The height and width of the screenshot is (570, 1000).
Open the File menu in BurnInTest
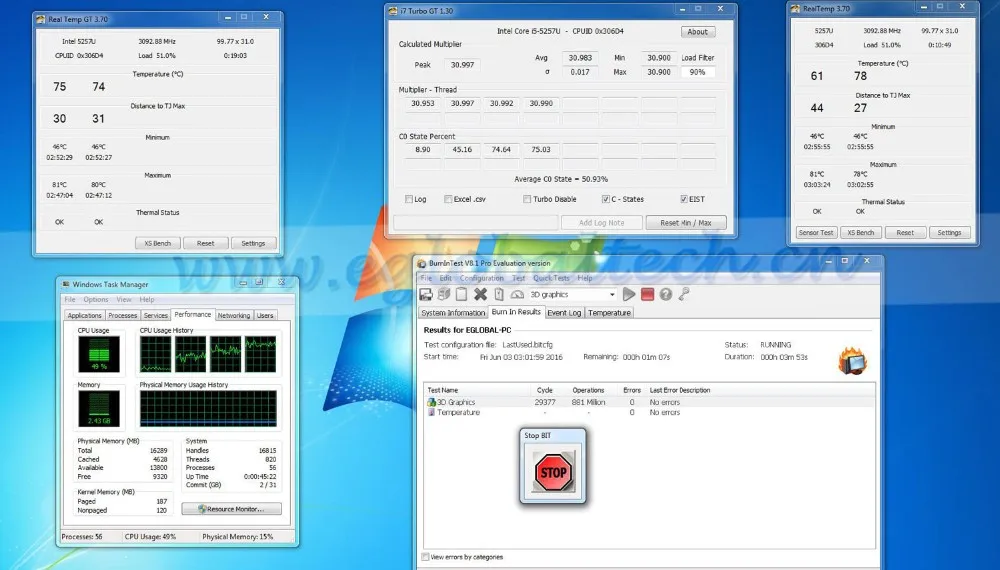(x=426, y=278)
